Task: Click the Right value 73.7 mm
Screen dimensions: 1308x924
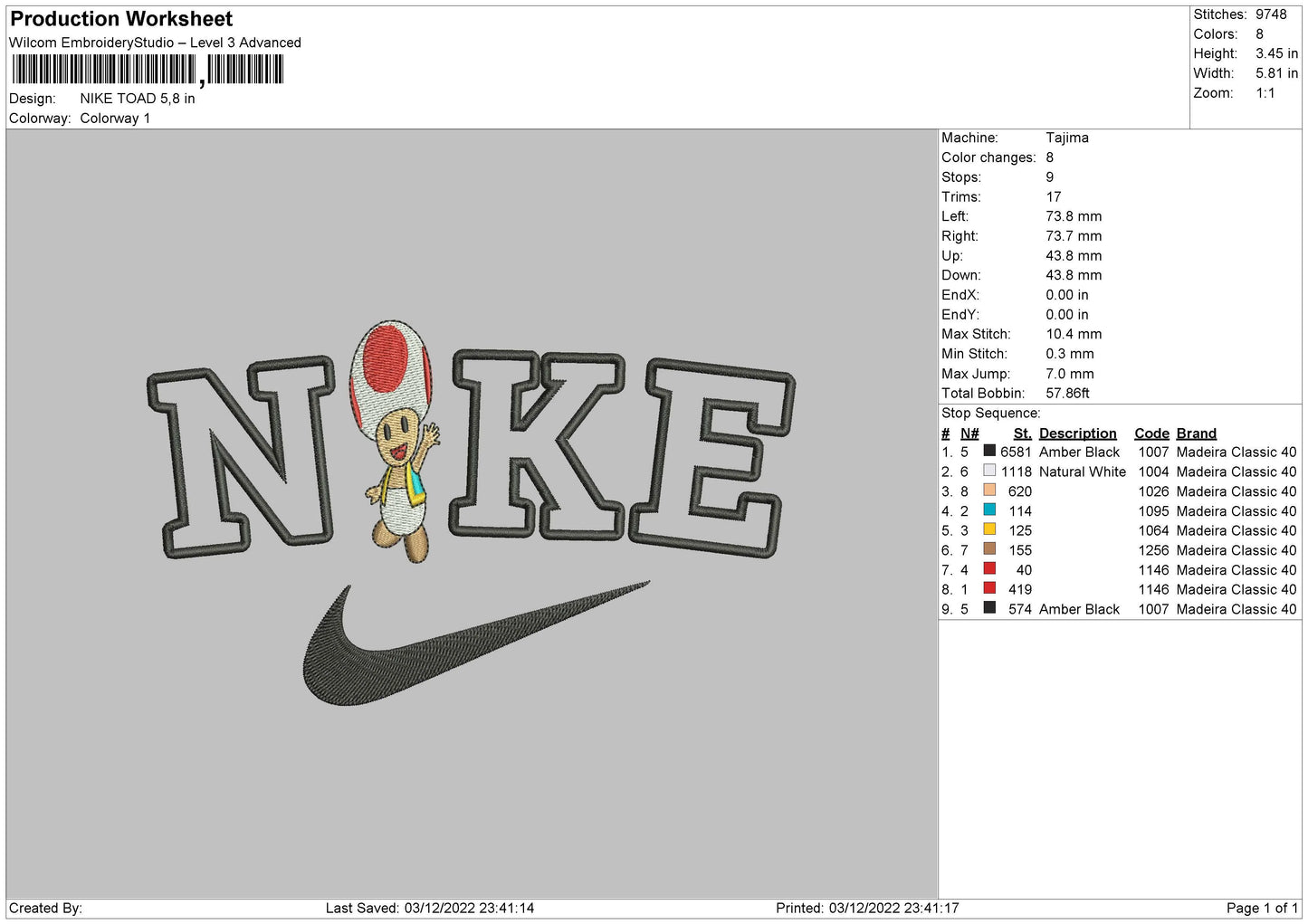Action: (1074, 236)
